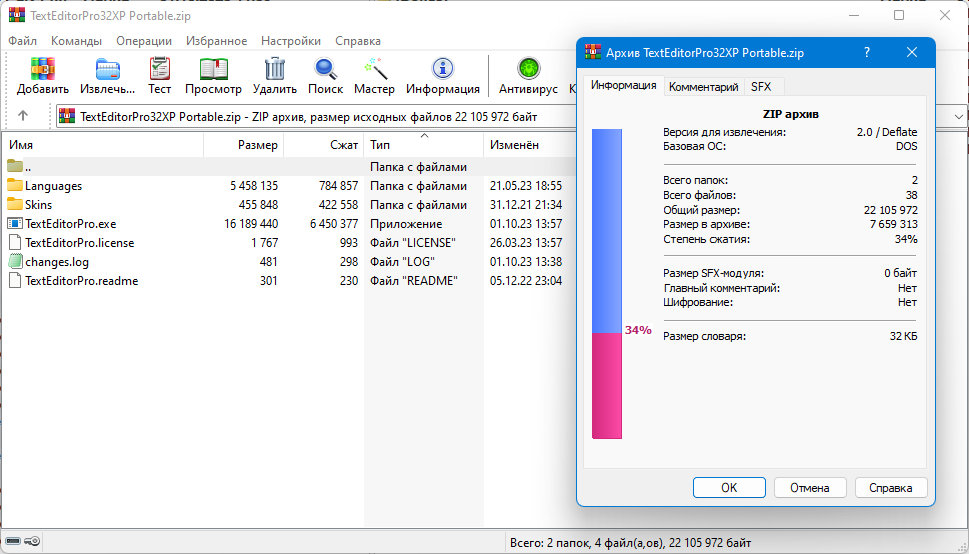Viewport: 969px width, 554px height.
Task: Select the TextEditorPro.license file icon
Action: 15,242
